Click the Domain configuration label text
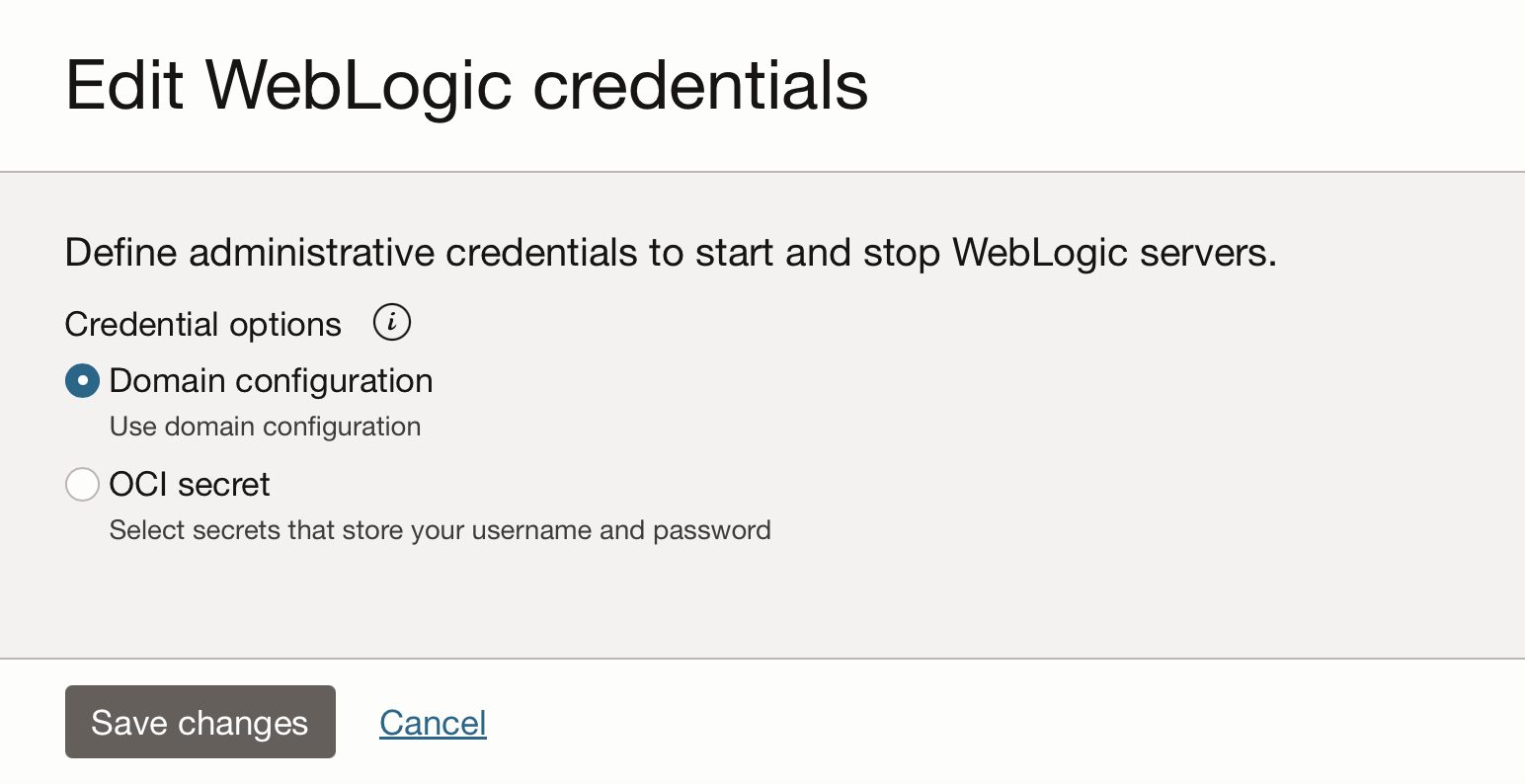The height and width of the screenshot is (784, 1525). (x=271, y=380)
